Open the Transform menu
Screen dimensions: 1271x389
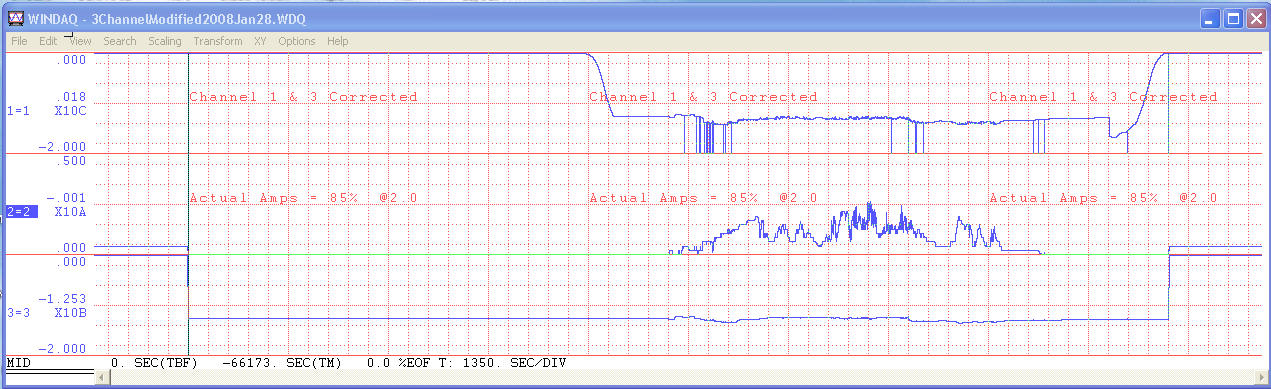coord(218,41)
